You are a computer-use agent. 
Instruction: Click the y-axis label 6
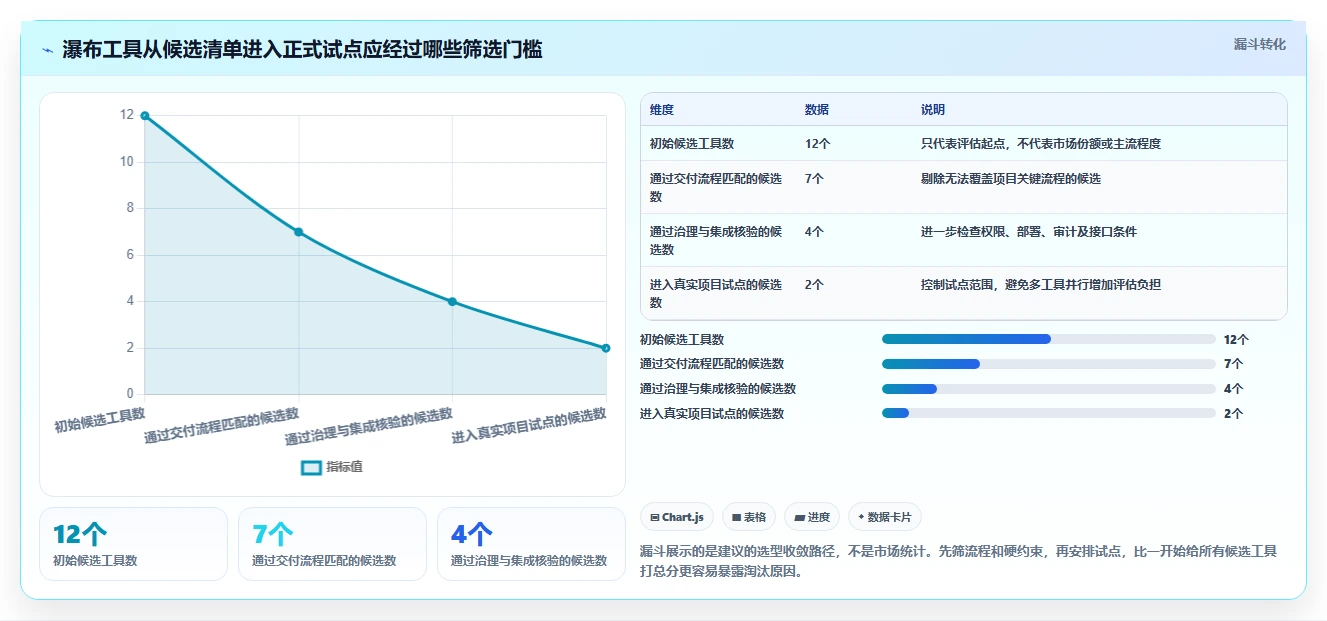pos(130,255)
